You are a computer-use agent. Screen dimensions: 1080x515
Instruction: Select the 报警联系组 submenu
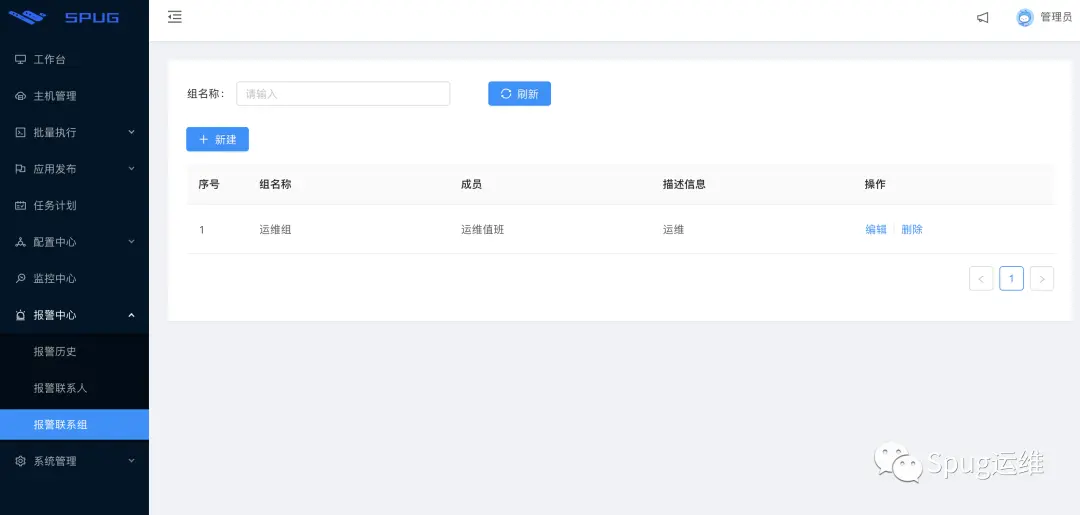[x=74, y=425]
